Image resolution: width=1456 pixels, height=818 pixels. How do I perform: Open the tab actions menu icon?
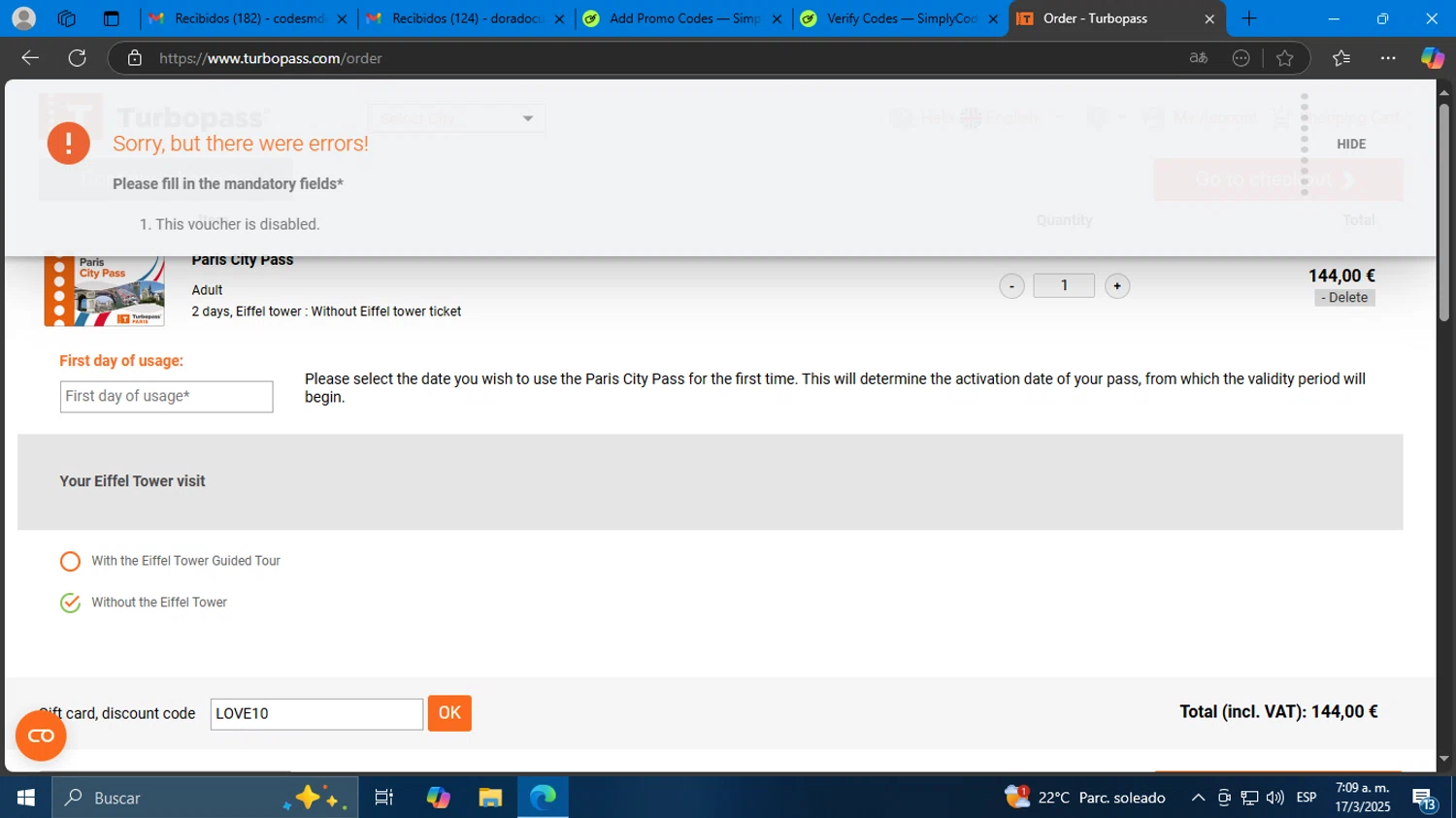111,18
